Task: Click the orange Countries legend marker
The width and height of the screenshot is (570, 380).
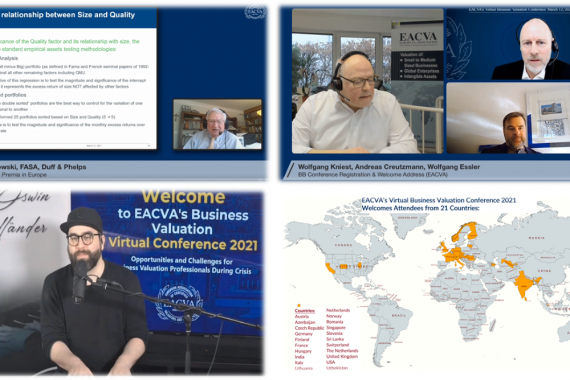Action: [x=299, y=305]
